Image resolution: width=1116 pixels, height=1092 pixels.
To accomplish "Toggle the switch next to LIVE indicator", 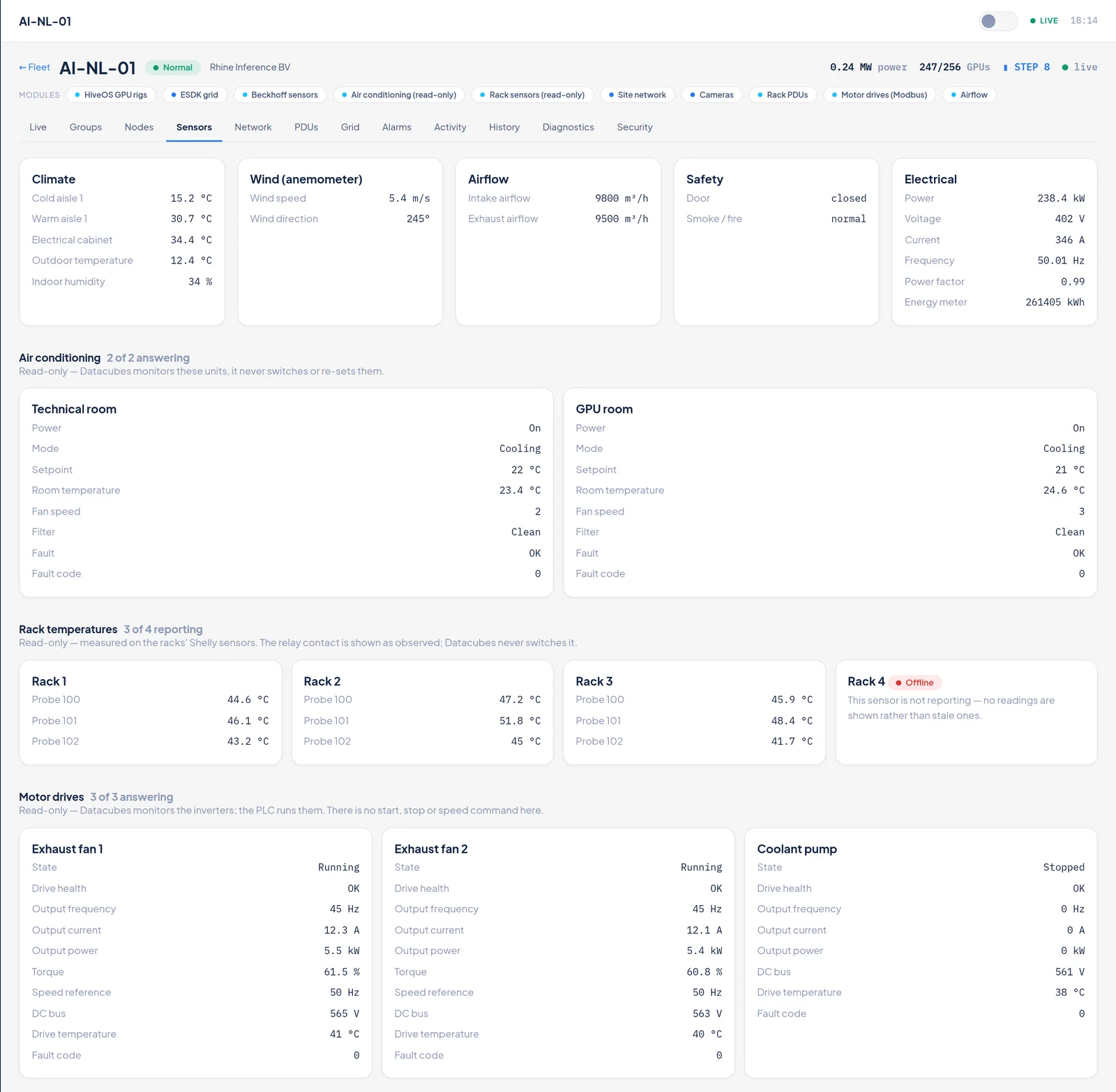I will (998, 21).
